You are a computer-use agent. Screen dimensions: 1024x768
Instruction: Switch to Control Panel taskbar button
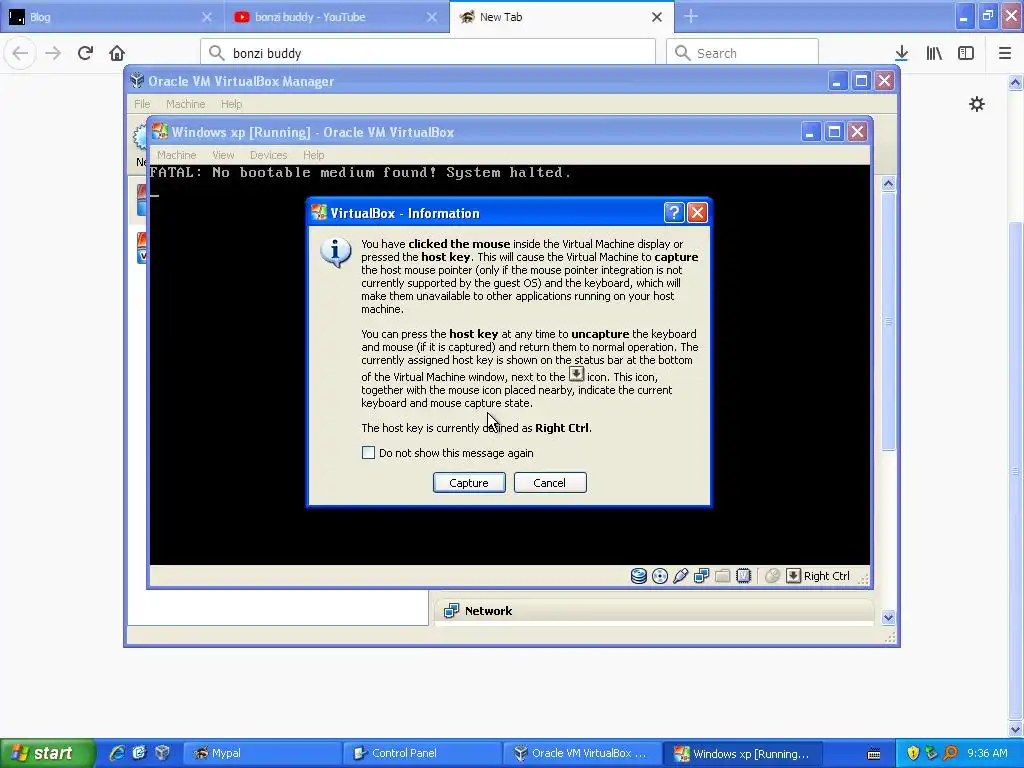point(422,753)
